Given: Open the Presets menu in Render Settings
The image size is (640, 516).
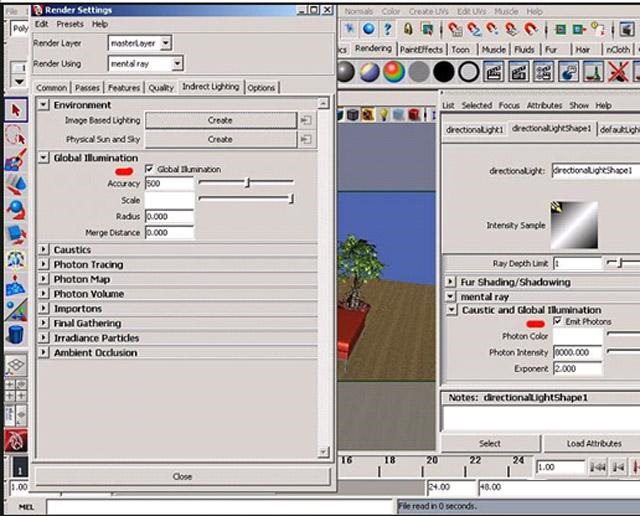Looking at the screenshot, I should (x=70, y=24).
